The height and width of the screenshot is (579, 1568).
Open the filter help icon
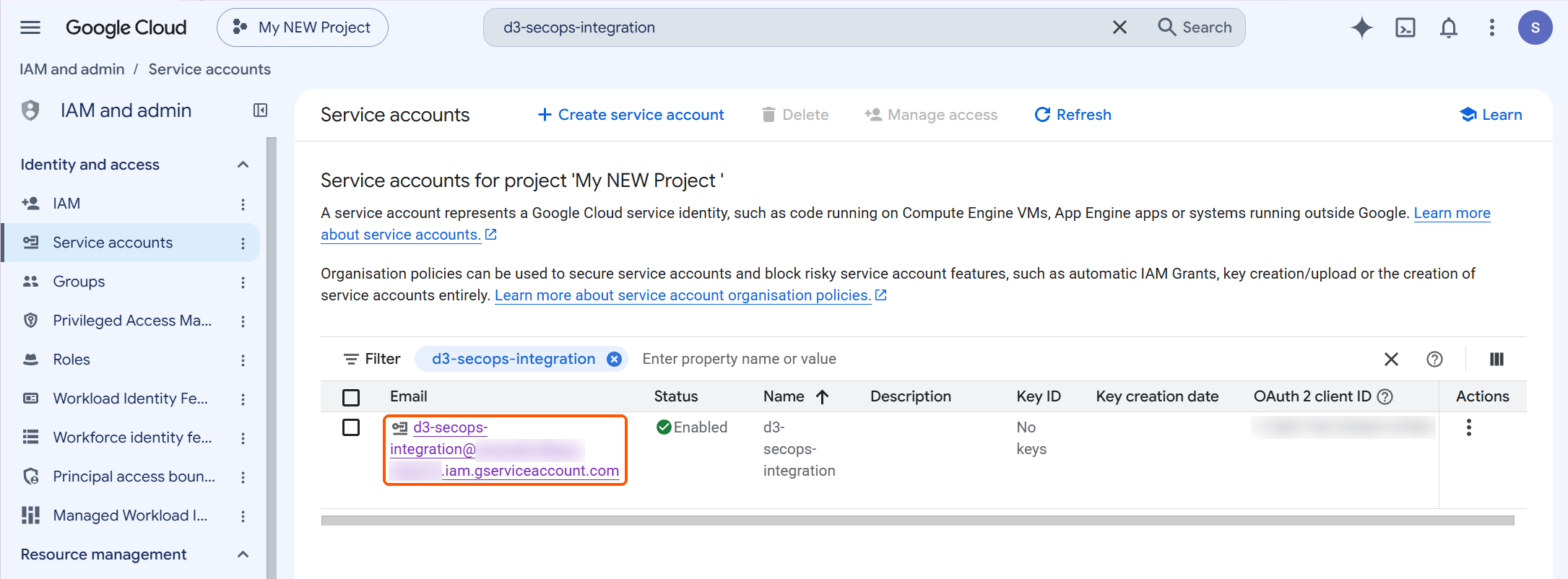click(x=1434, y=359)
